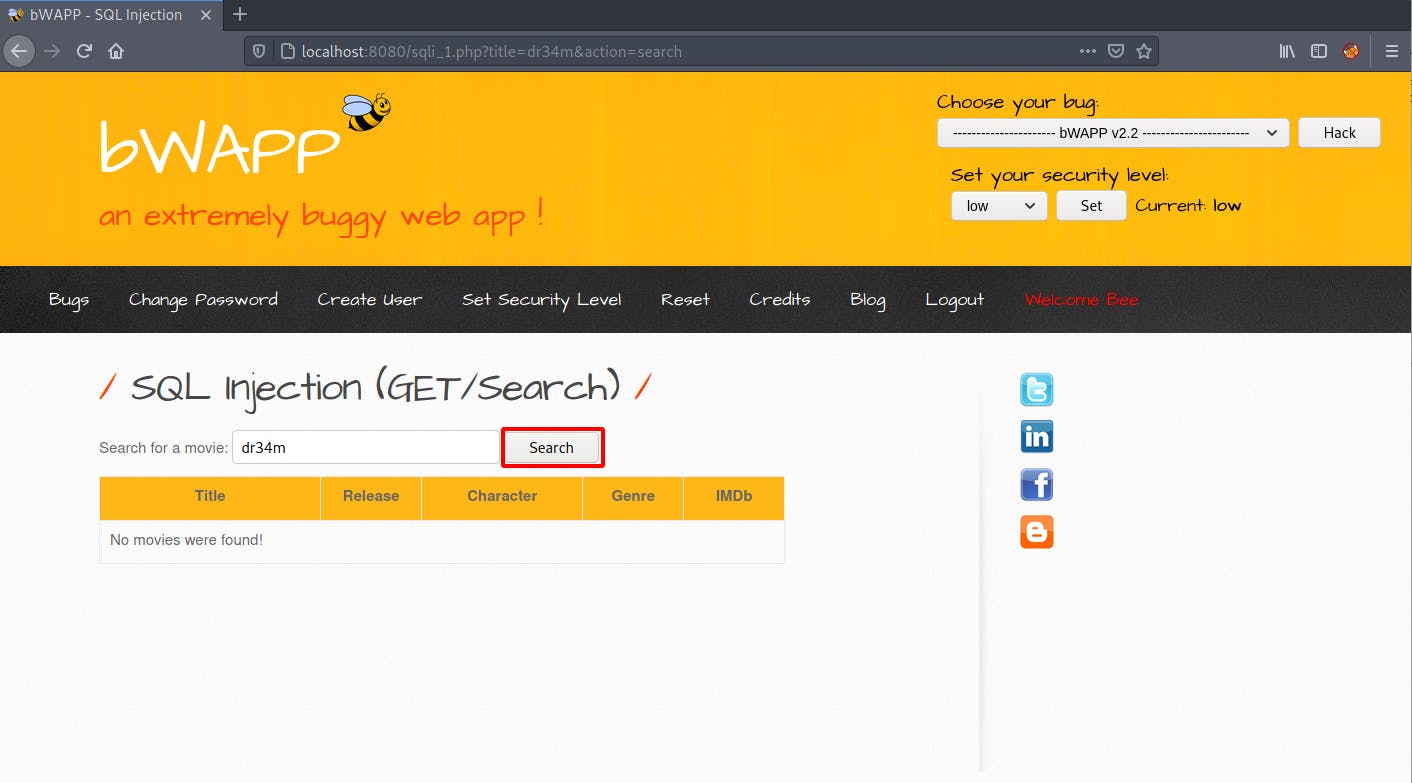Click the Pocket save icon
This screenshot has width=1412, height=783.
(x=1116, y=51)
